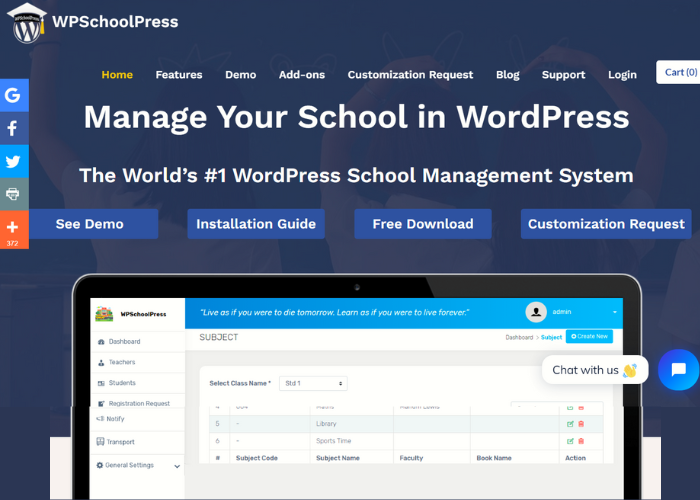Open the Add-ons menu item
This screenshot has width=700, height=500.
(302, 75)
